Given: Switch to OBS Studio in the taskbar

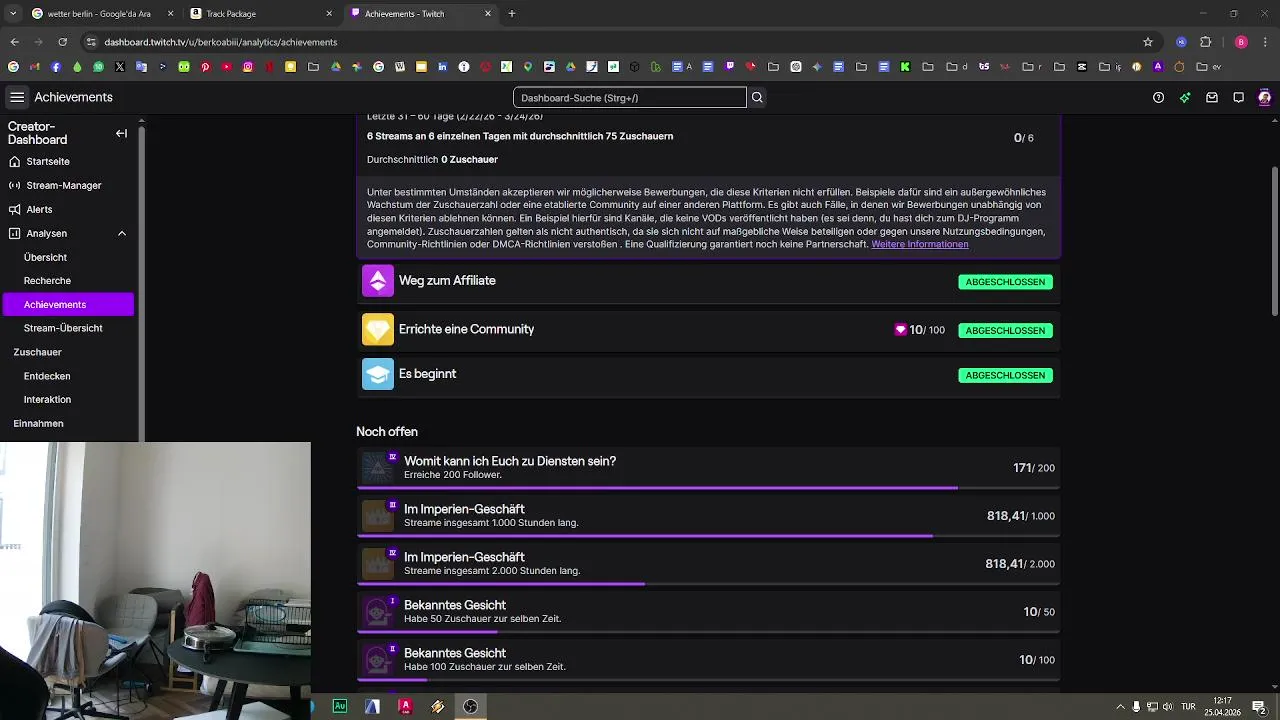Looking at the screenshot, I should point(470,706).
